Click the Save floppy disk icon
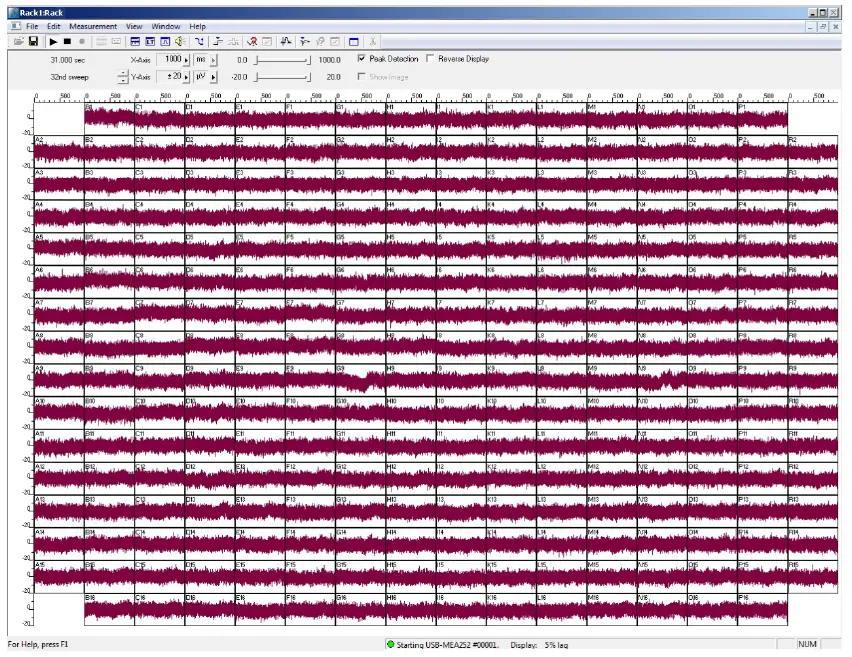 click(x=33, y=41)
